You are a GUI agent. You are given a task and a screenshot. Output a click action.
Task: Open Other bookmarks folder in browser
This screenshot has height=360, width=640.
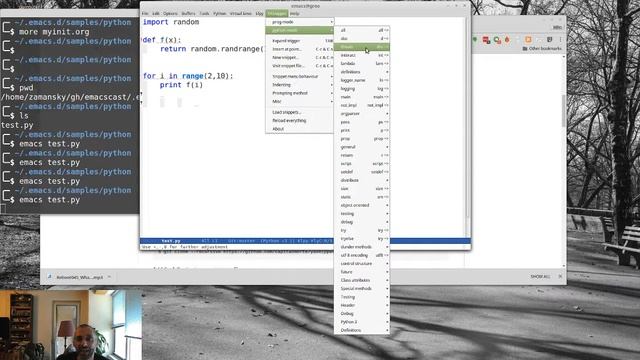click(x=542, y=49)
